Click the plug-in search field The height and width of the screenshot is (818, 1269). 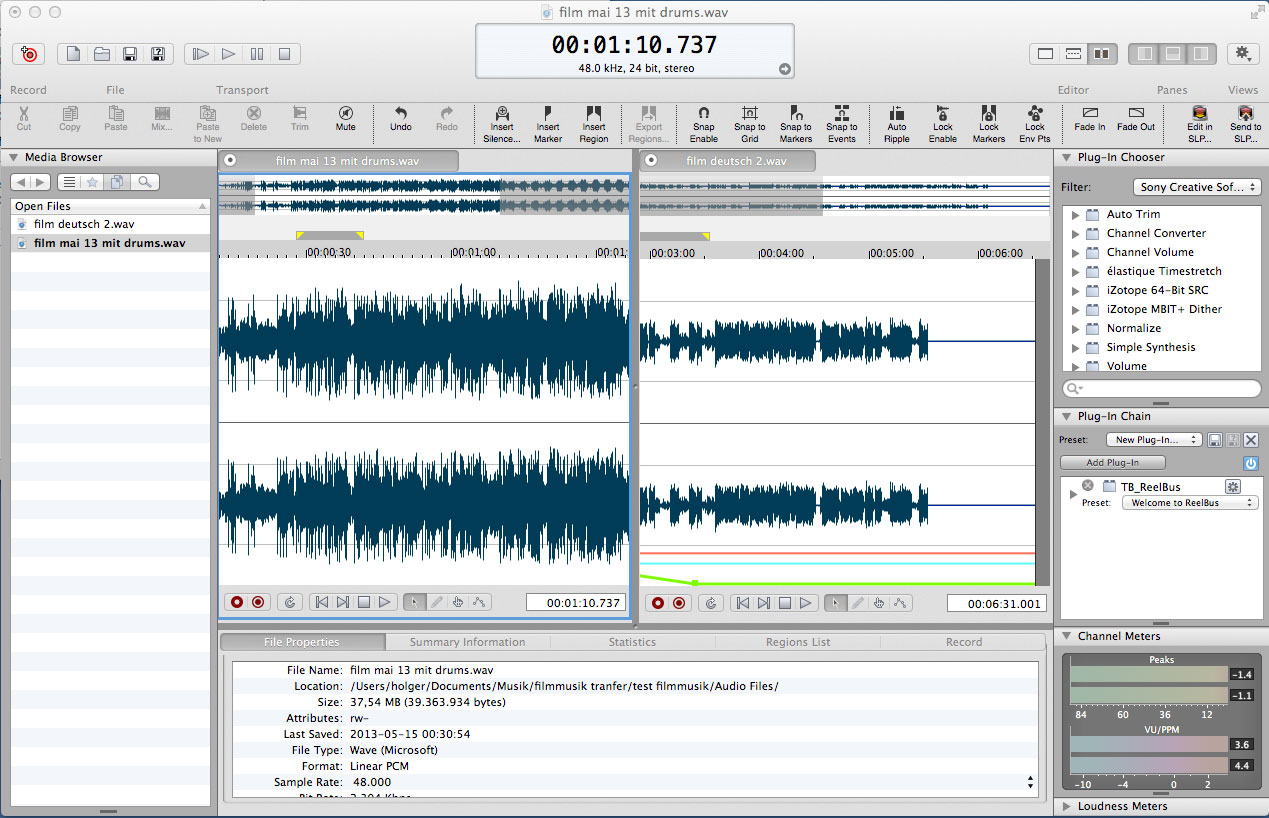[1165, 388]
